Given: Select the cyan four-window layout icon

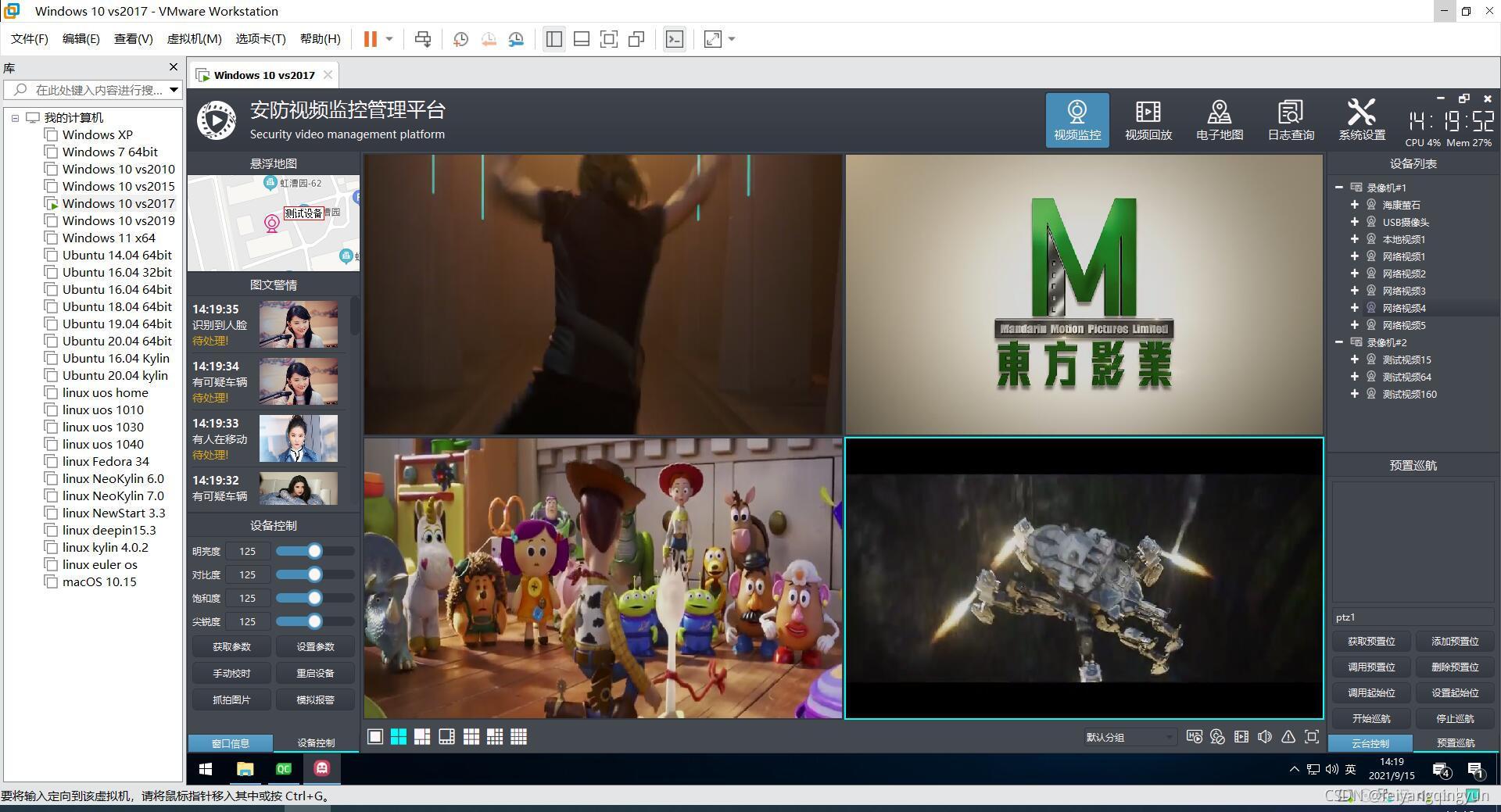Looking at the screenshot, I should point(399,737).
